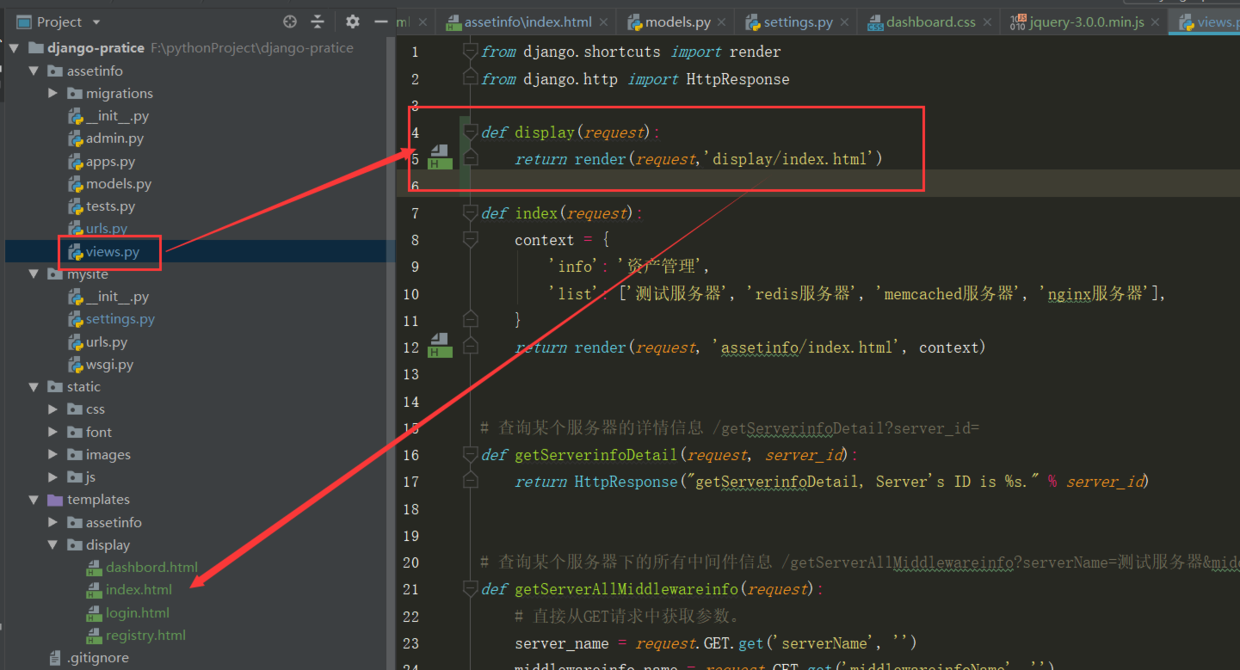Image resolution: width=1240 pixels, height=670 pixels.
Task: Close the jquery-3.0.0.min.js tab
Action: [1156, 21]
